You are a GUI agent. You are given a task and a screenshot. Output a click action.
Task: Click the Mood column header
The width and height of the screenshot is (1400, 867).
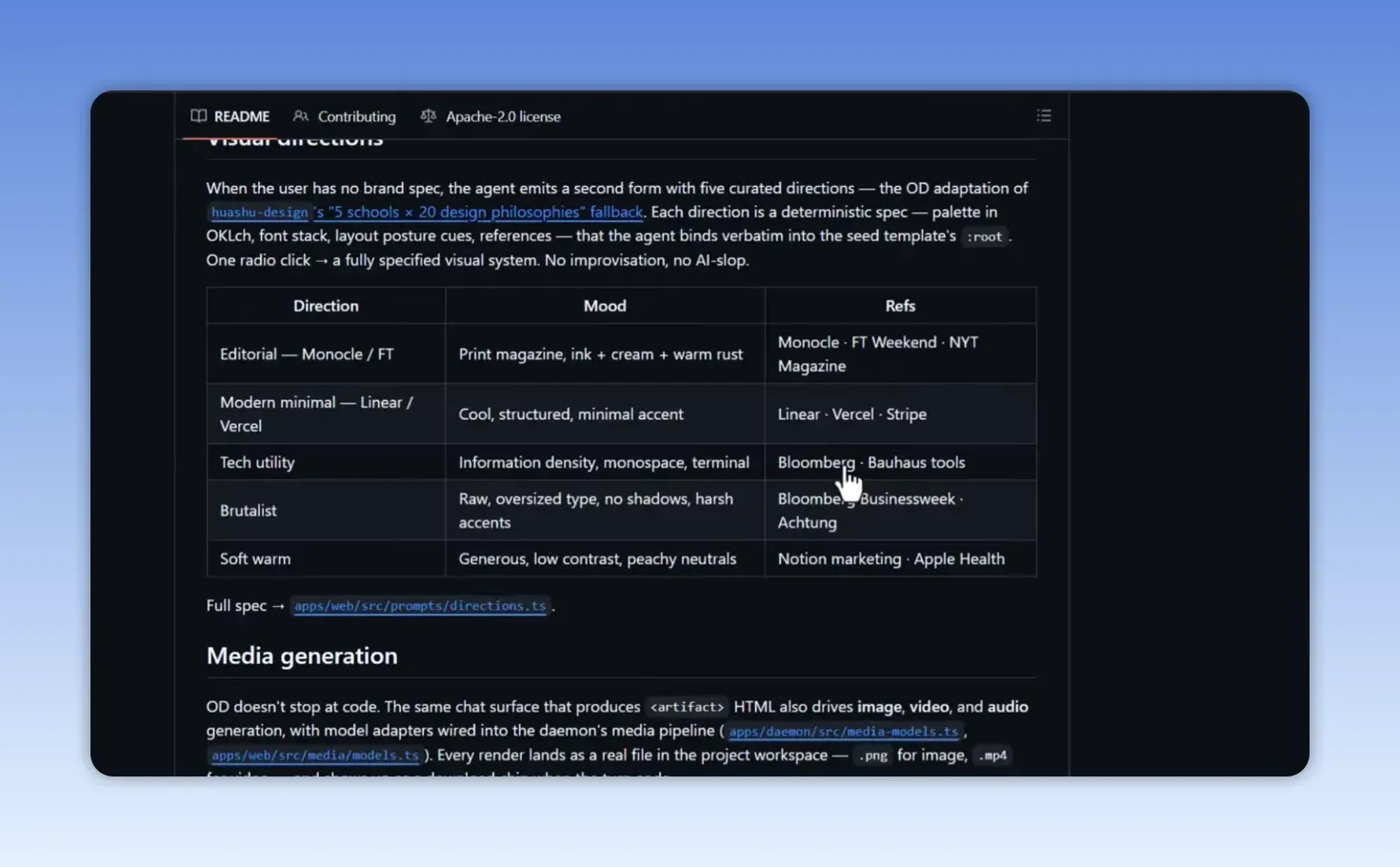point(605,306)
